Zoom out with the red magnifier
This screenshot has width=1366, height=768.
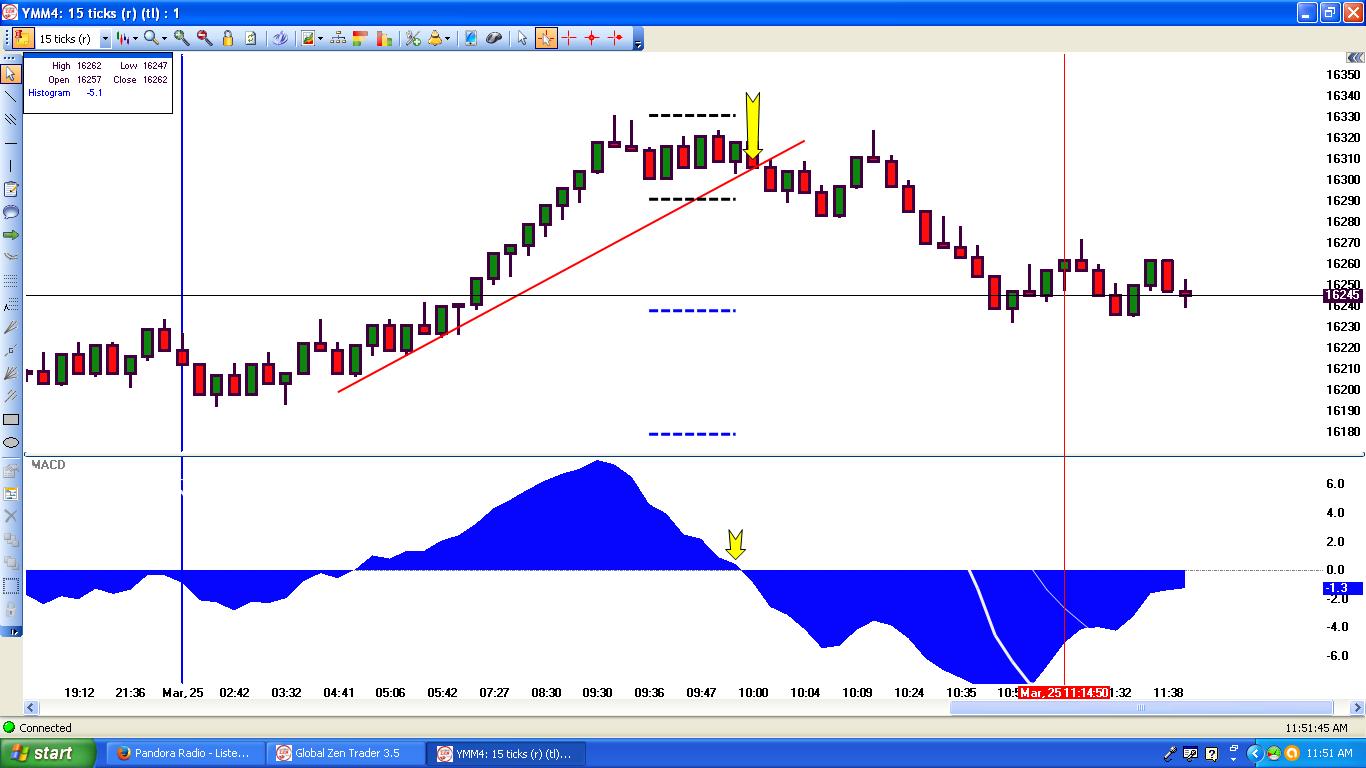click(x=205, y=39)
